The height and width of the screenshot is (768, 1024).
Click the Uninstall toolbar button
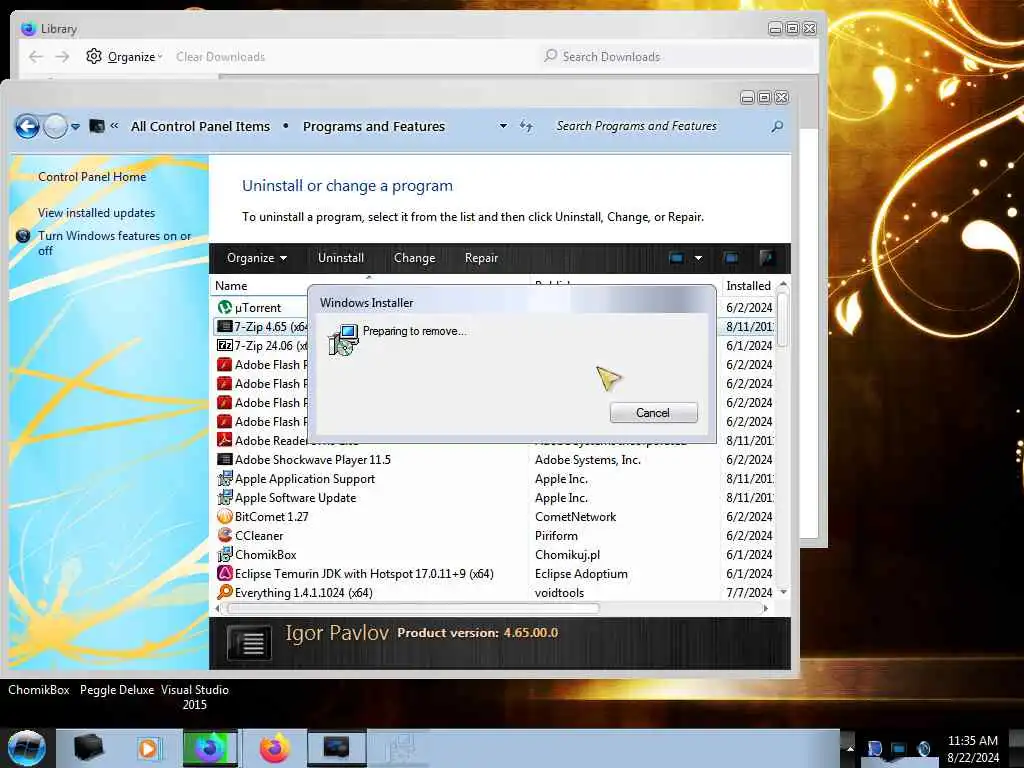tap(341, 258)
